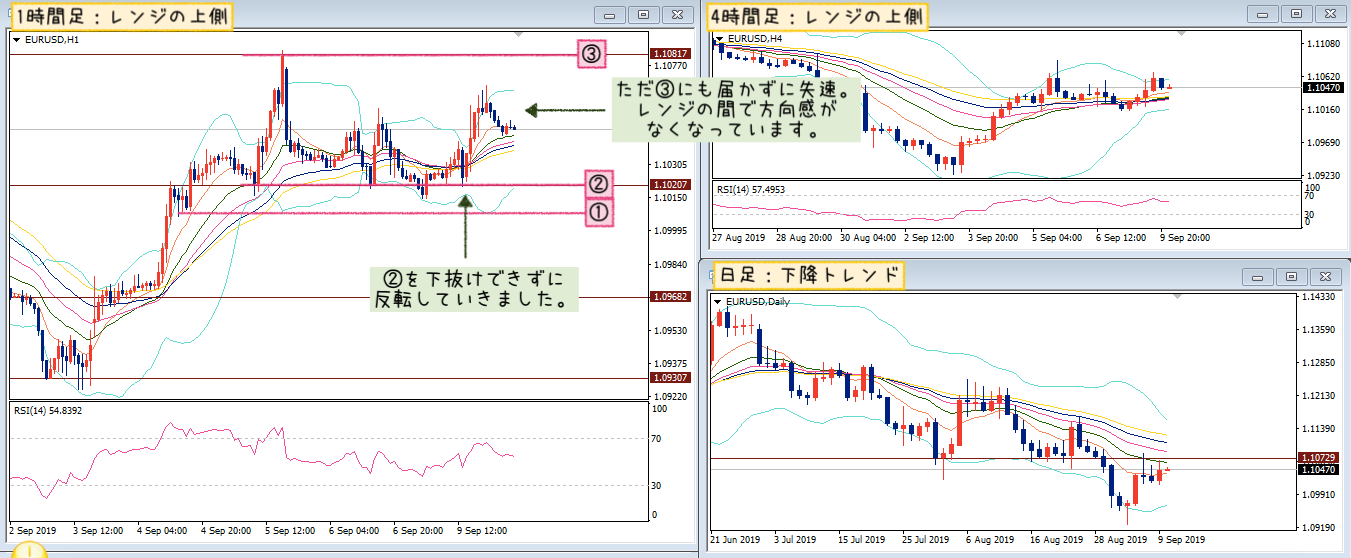
Task: Click the 1.10817 price label on H1 chart
Action: click(x=668, y=54)
